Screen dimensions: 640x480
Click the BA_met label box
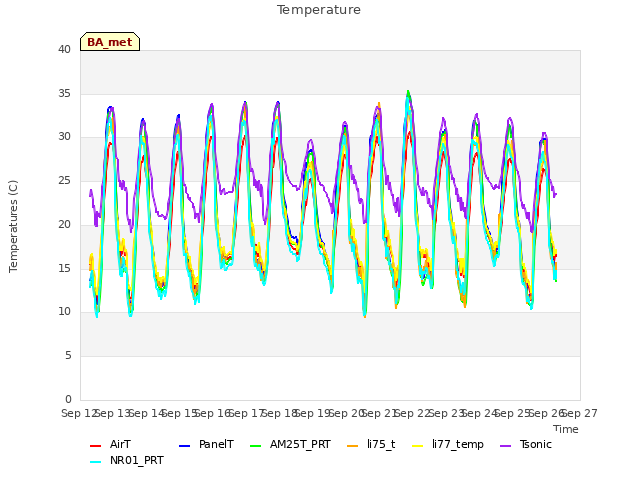pos(110,42)
